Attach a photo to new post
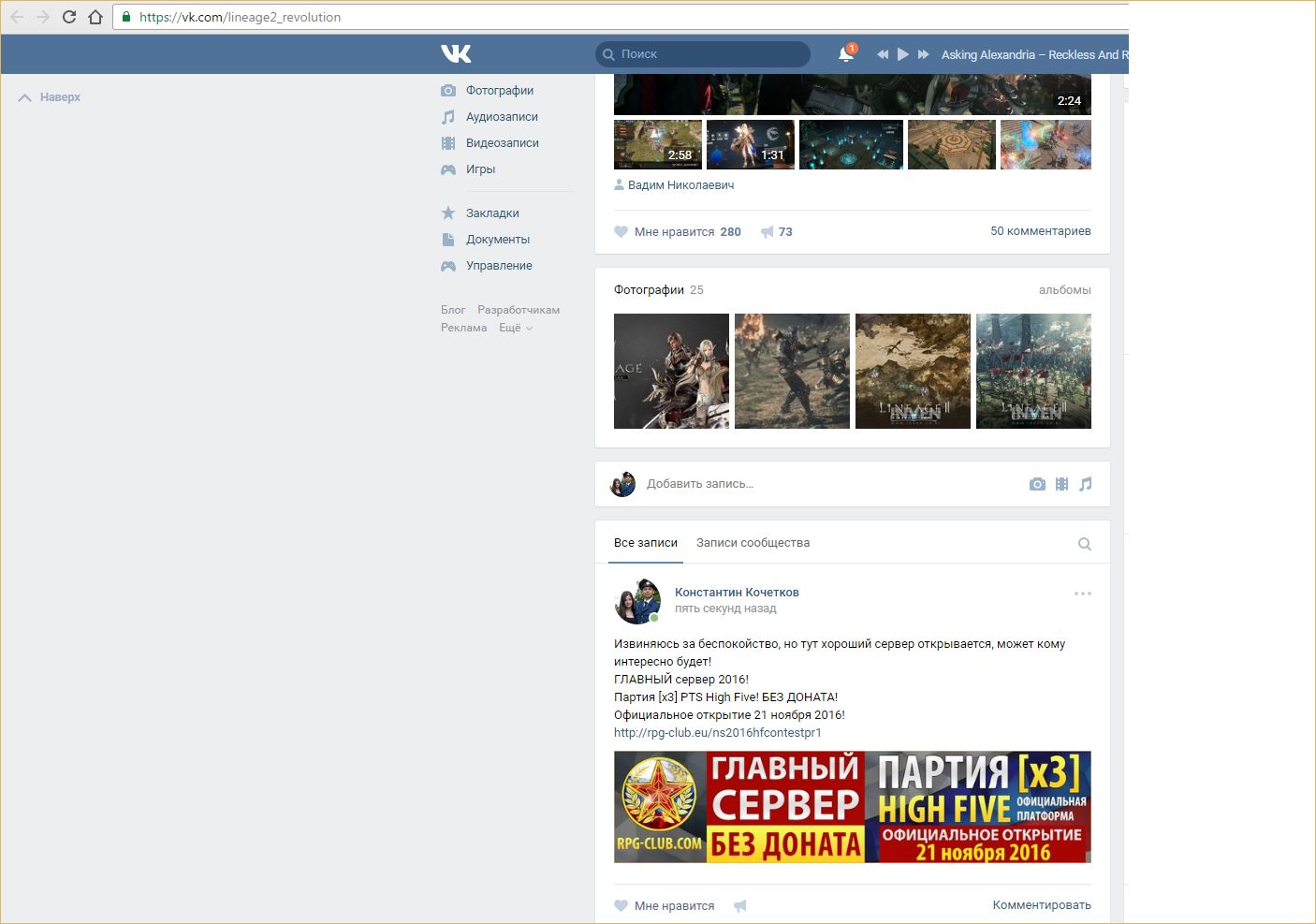Image resolution: width=1316 pixels, height=924 pixels. click(x=1037, y=484)
